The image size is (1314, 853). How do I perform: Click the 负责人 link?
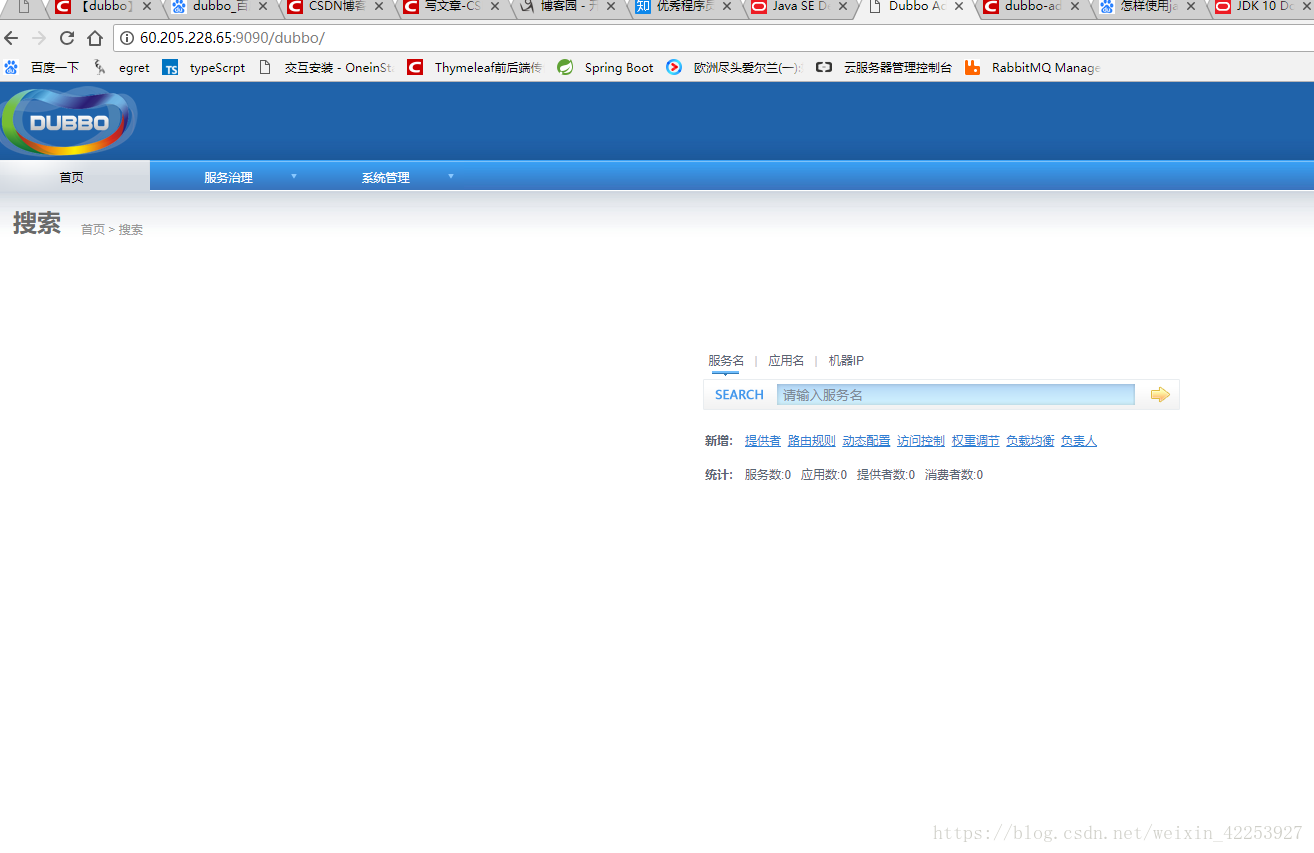click(1079, 441)
